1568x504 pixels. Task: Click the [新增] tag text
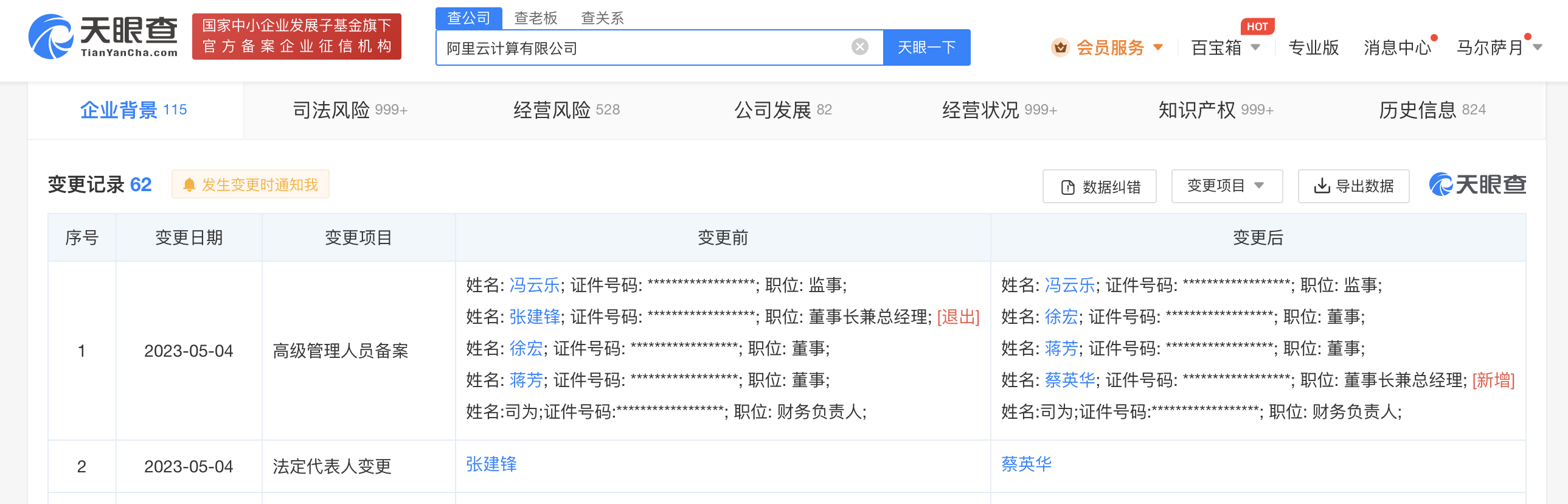1493,380
